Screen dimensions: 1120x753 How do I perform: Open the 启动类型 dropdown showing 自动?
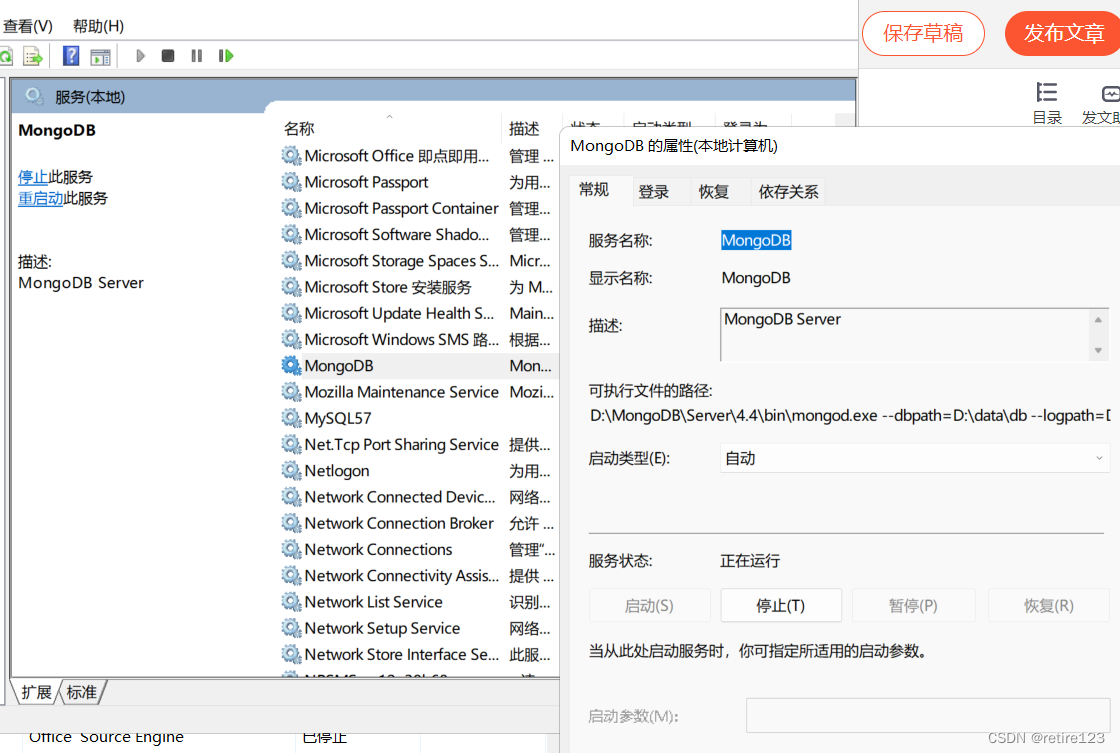pos(915,458)
